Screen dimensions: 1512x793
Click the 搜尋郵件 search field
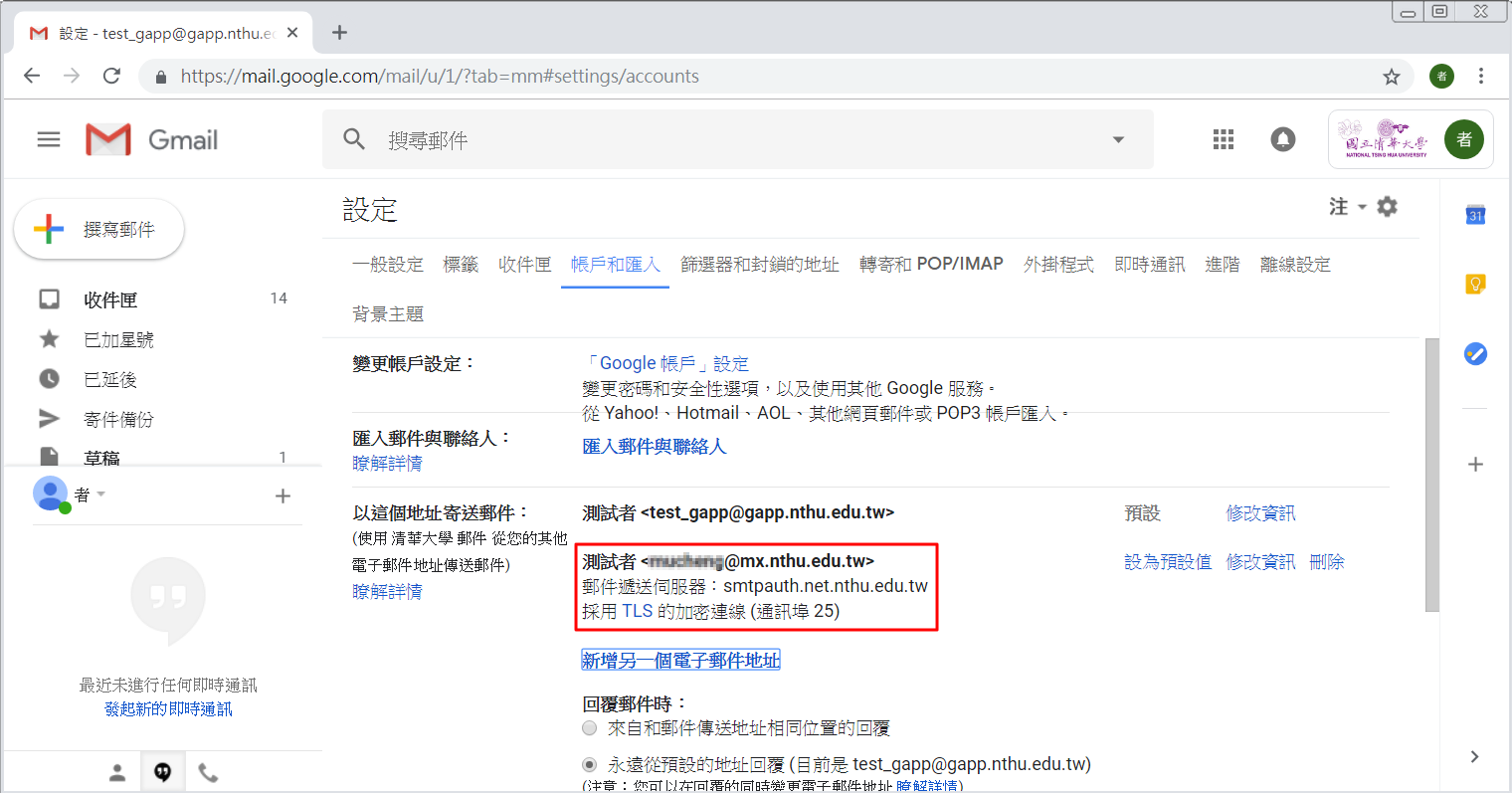click(x=736, y=140)
